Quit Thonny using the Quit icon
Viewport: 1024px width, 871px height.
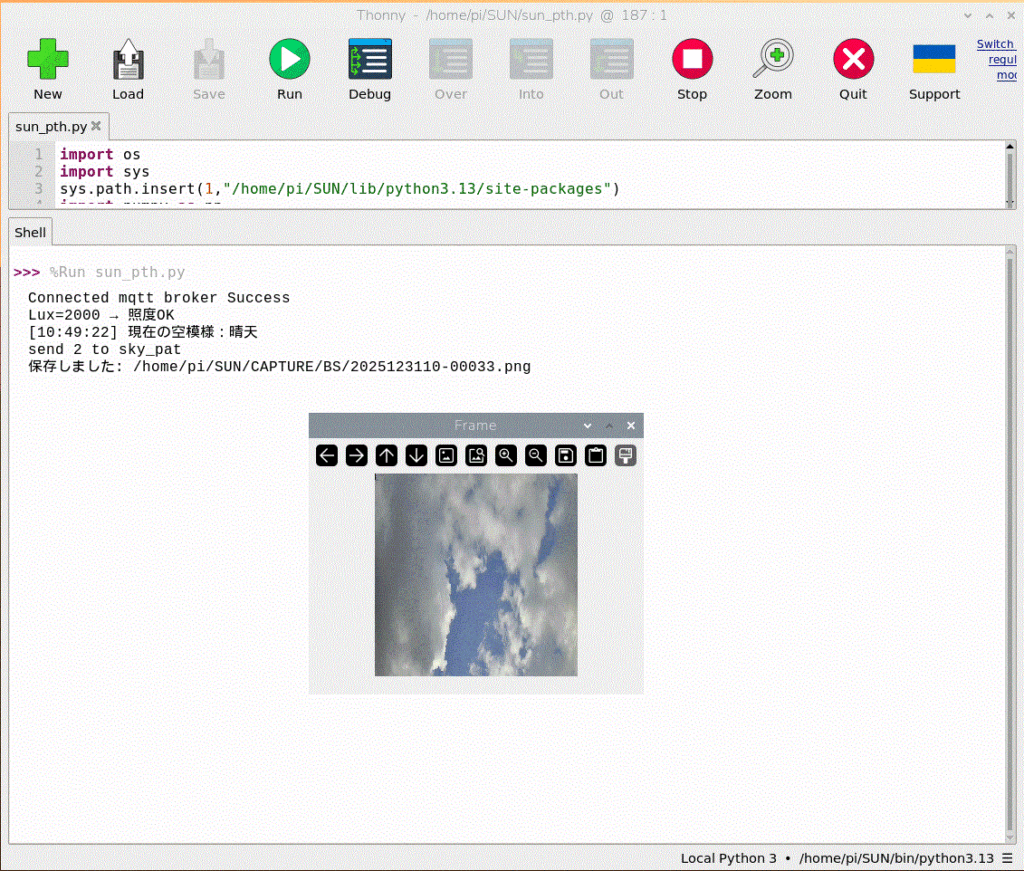point(853,60)
